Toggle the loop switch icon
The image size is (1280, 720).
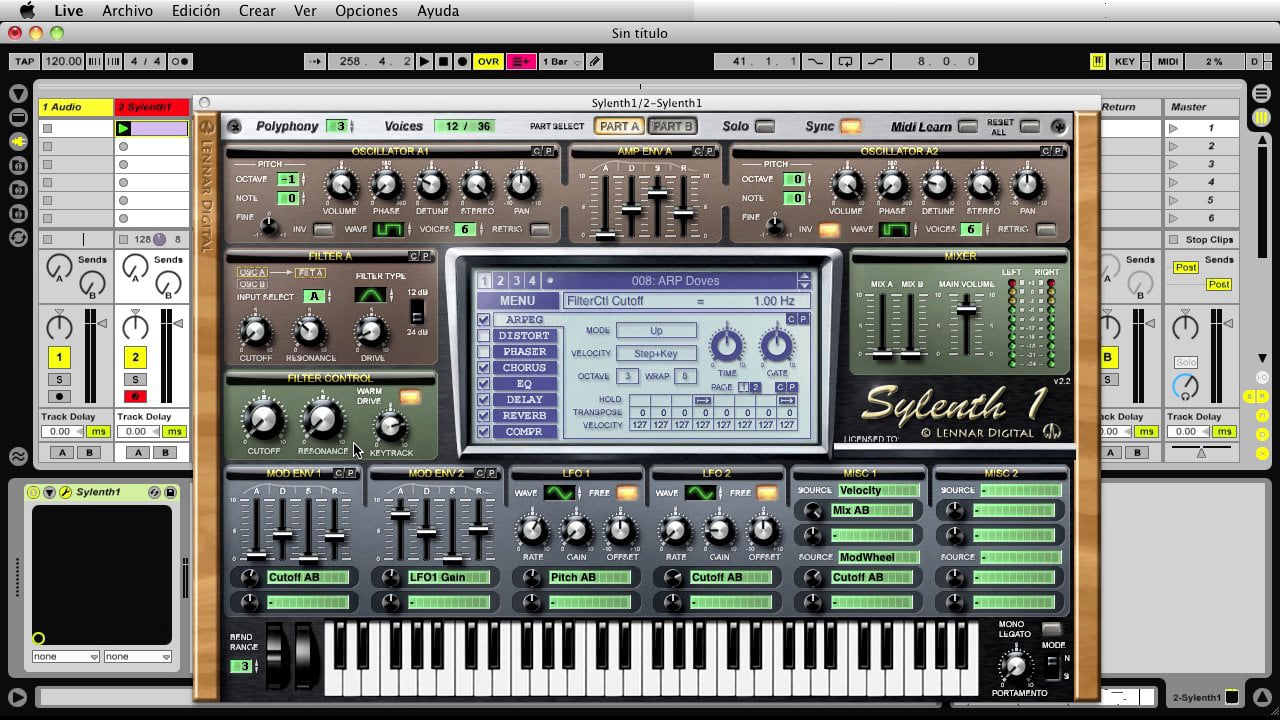[846, 61]
